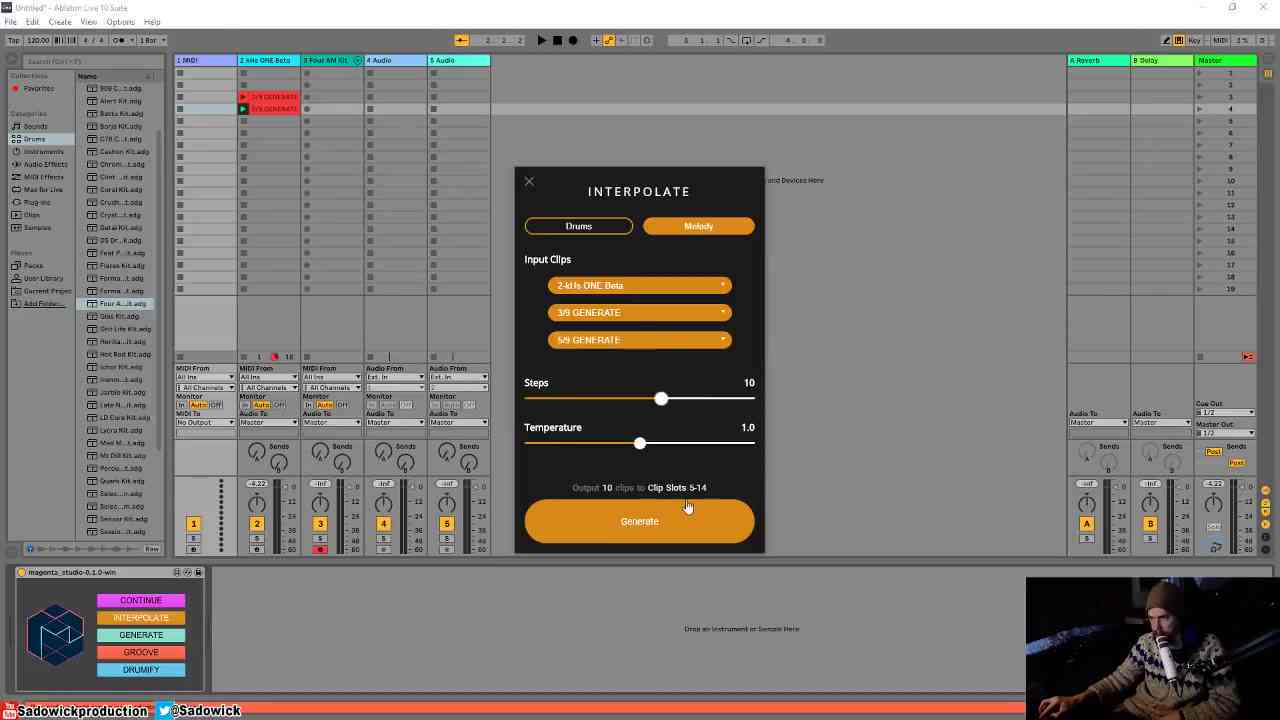Screen dimensions: 1280x720
Task: Open the File menu
Action: pos(10,22)
